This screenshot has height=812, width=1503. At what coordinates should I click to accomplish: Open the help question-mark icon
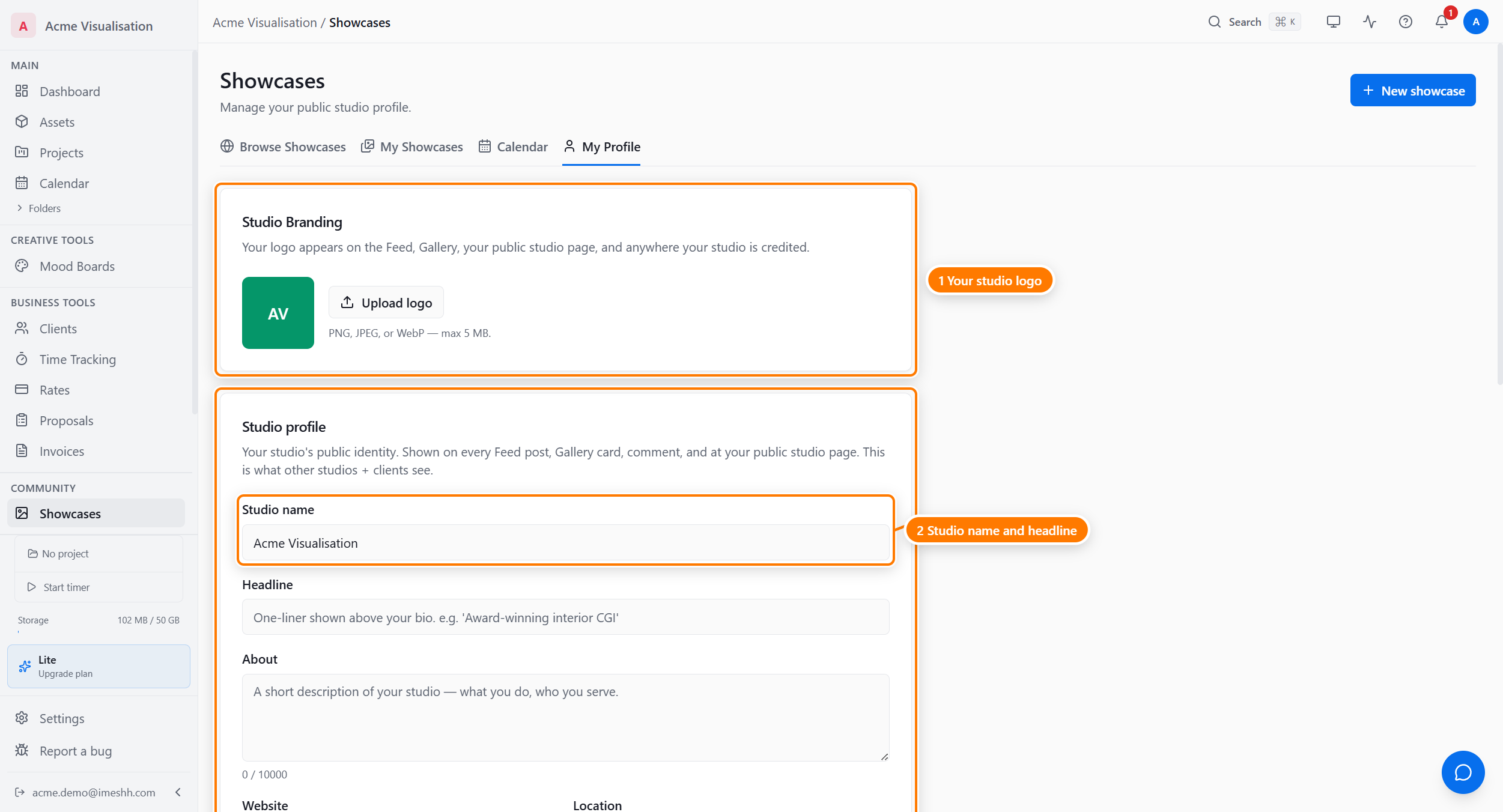tap(1406, 22)
